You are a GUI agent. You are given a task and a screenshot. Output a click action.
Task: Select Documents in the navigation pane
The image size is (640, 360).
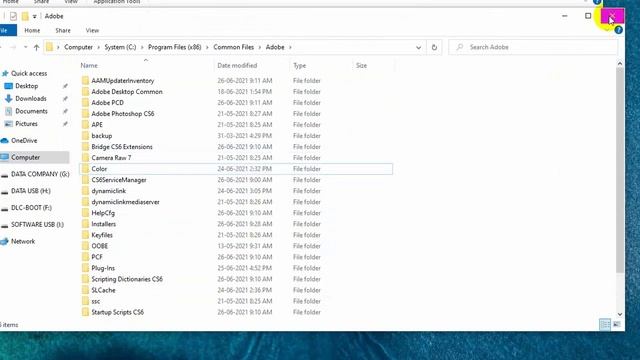[31, 111]
